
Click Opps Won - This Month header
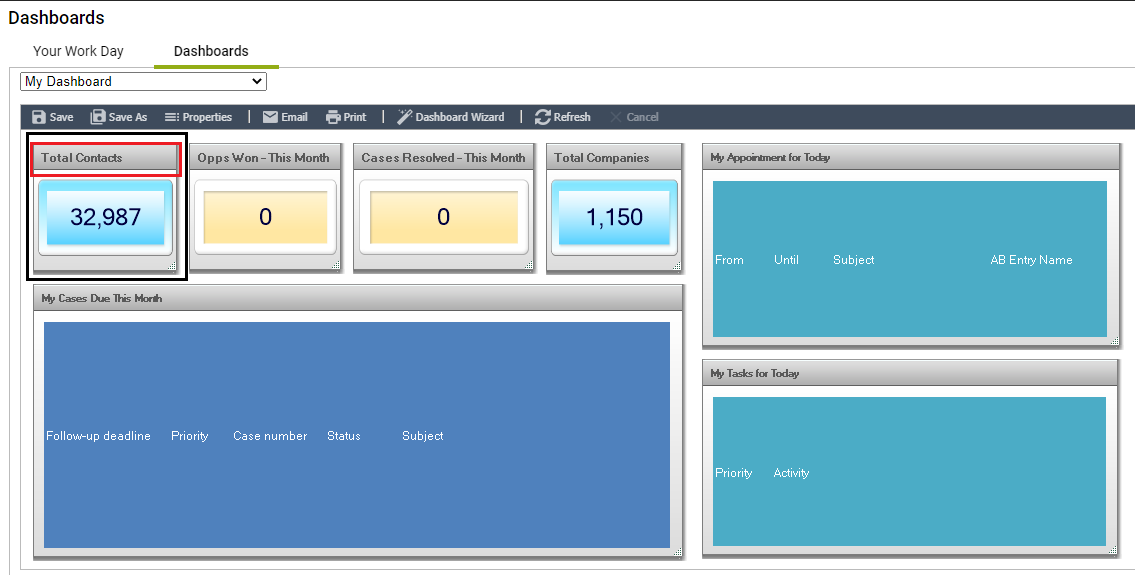point(264,158)
